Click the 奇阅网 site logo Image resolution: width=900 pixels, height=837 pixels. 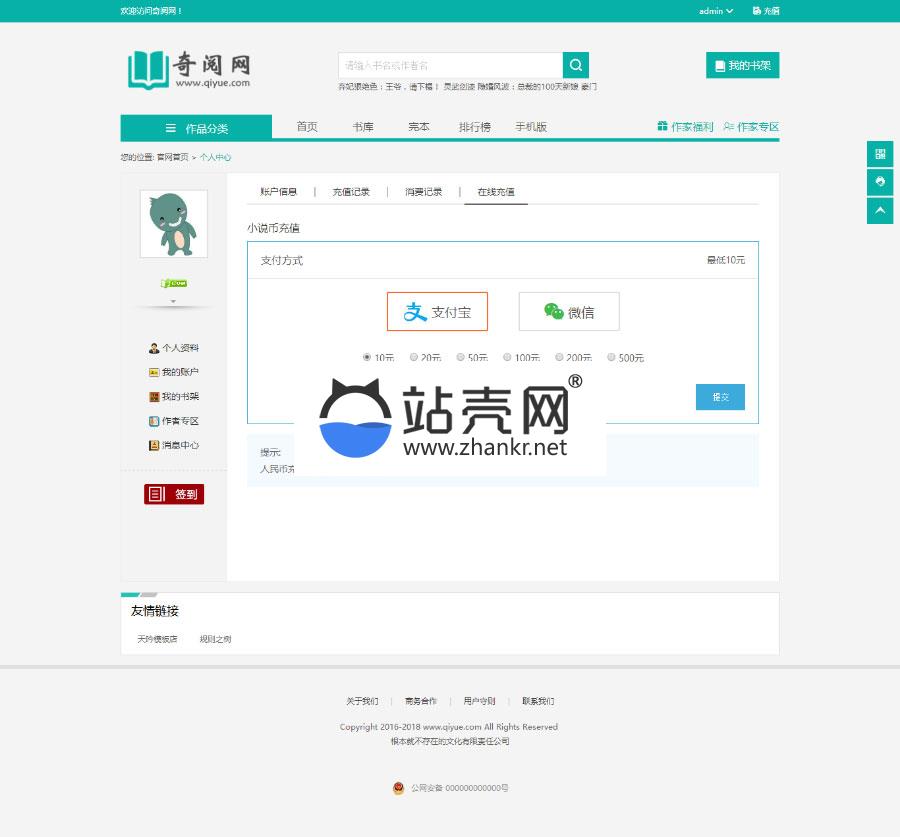[x=189, y=69]
